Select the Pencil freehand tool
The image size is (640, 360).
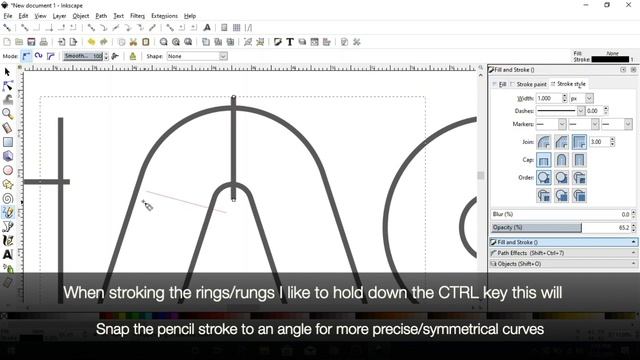coord(7,212)
